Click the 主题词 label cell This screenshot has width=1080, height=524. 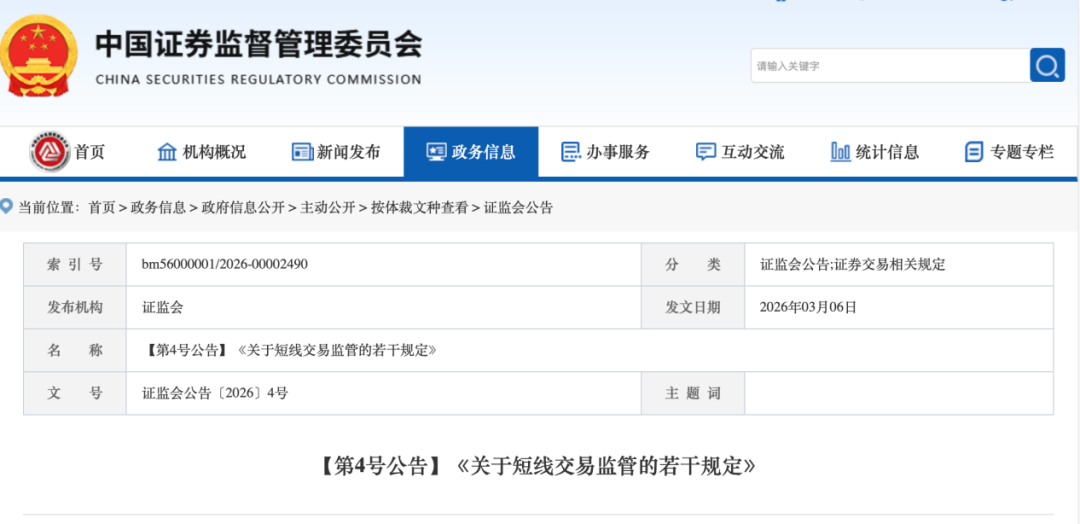pyautogui.click(x=693, y=393)
